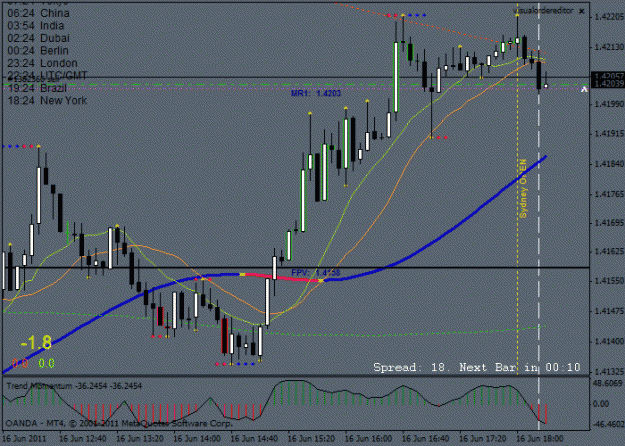This screenshot has height=446, width=625.
Task: Click the 0.00 indicator scale value
Action: [x=601, y=404]
